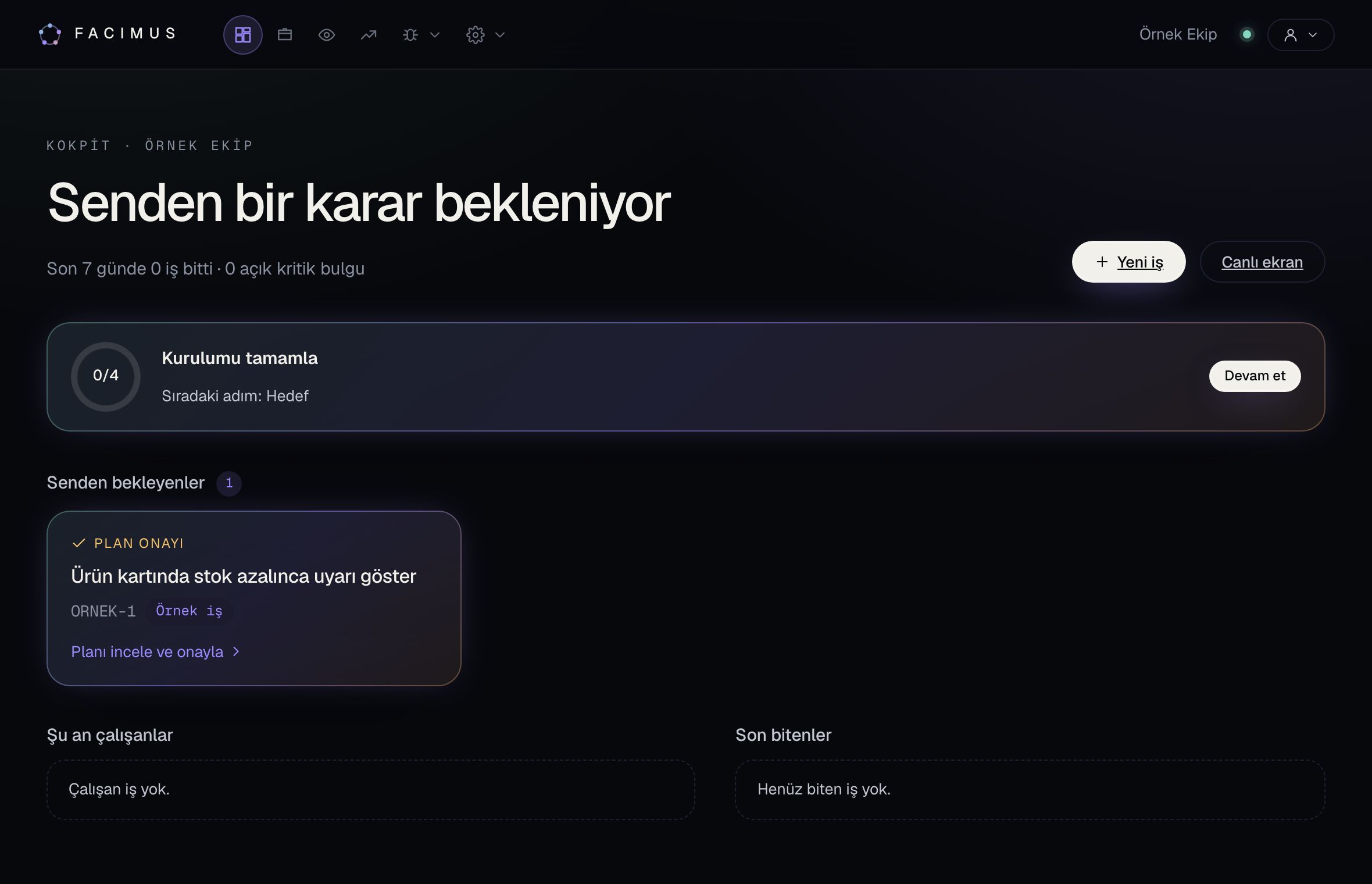Open the trending chart analytics icon
Screen dimensions: 1372x884
click(369, 35)
